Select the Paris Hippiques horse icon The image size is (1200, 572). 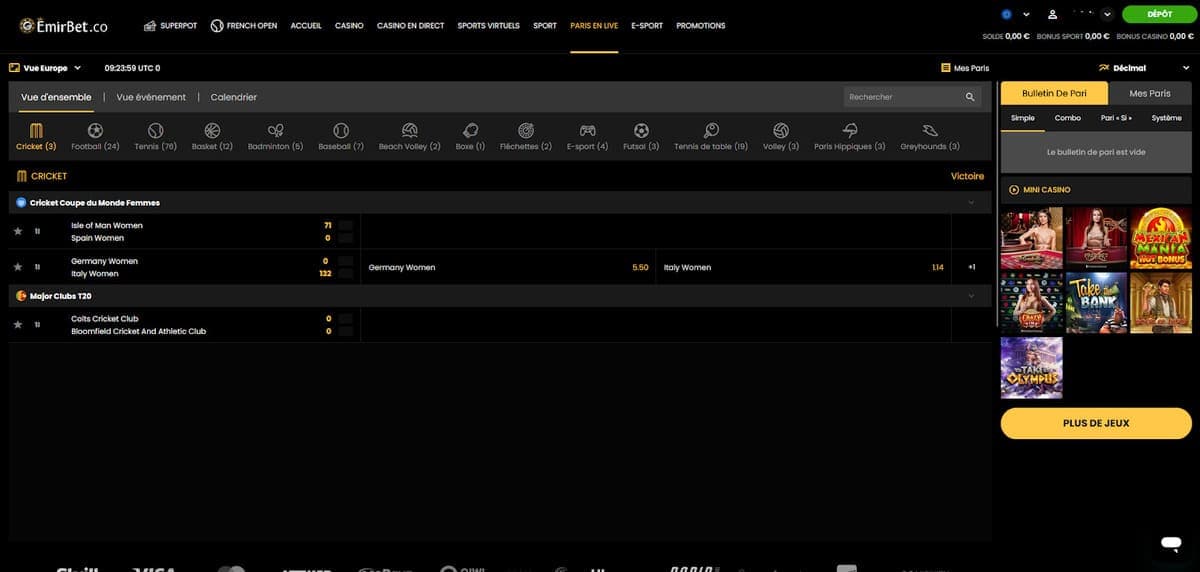pyautogui.click(x=849, y=131)
